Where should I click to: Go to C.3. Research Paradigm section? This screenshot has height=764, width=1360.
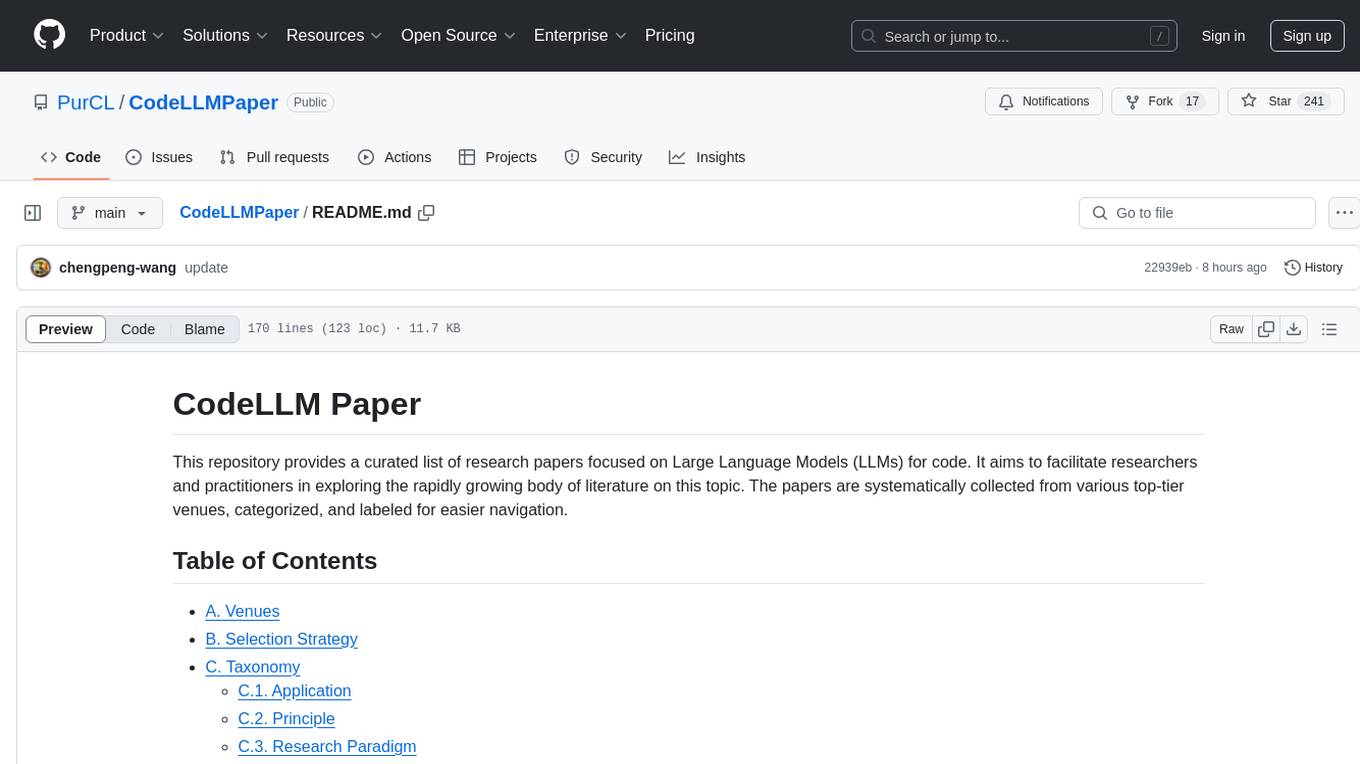pyautogui.click(x=327, y=747)
